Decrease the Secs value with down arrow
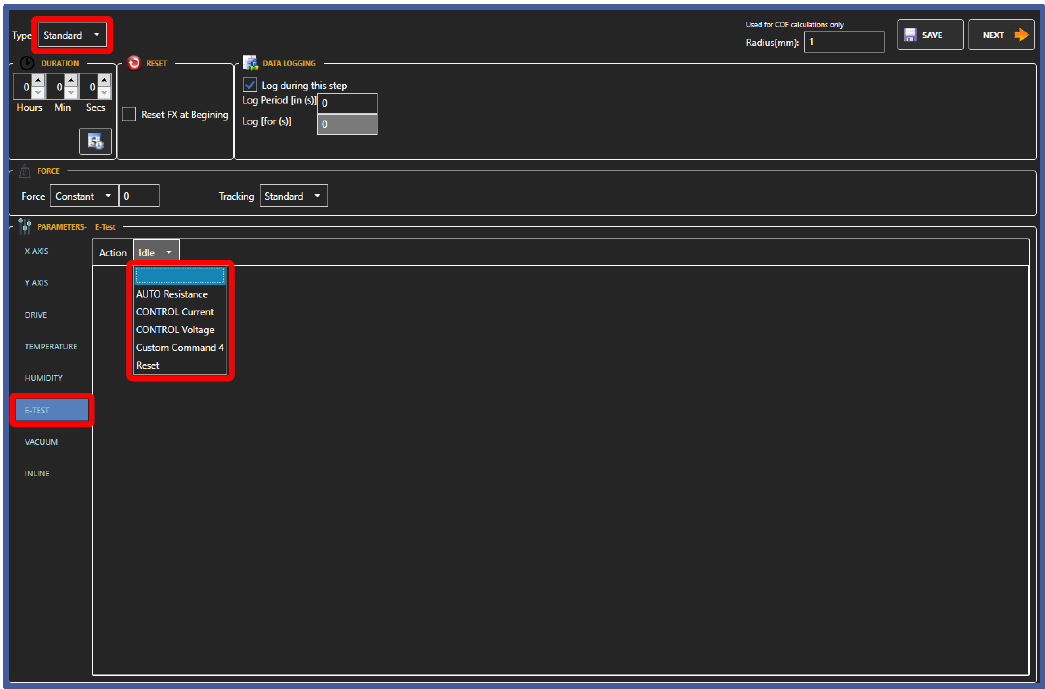Screen dimensions: 1045x689 pos(104,93)
